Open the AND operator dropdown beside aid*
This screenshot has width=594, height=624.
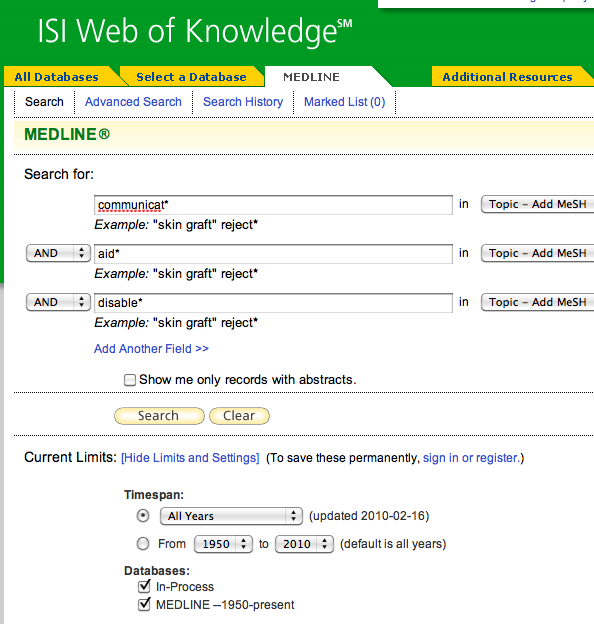tap(58, 253)
